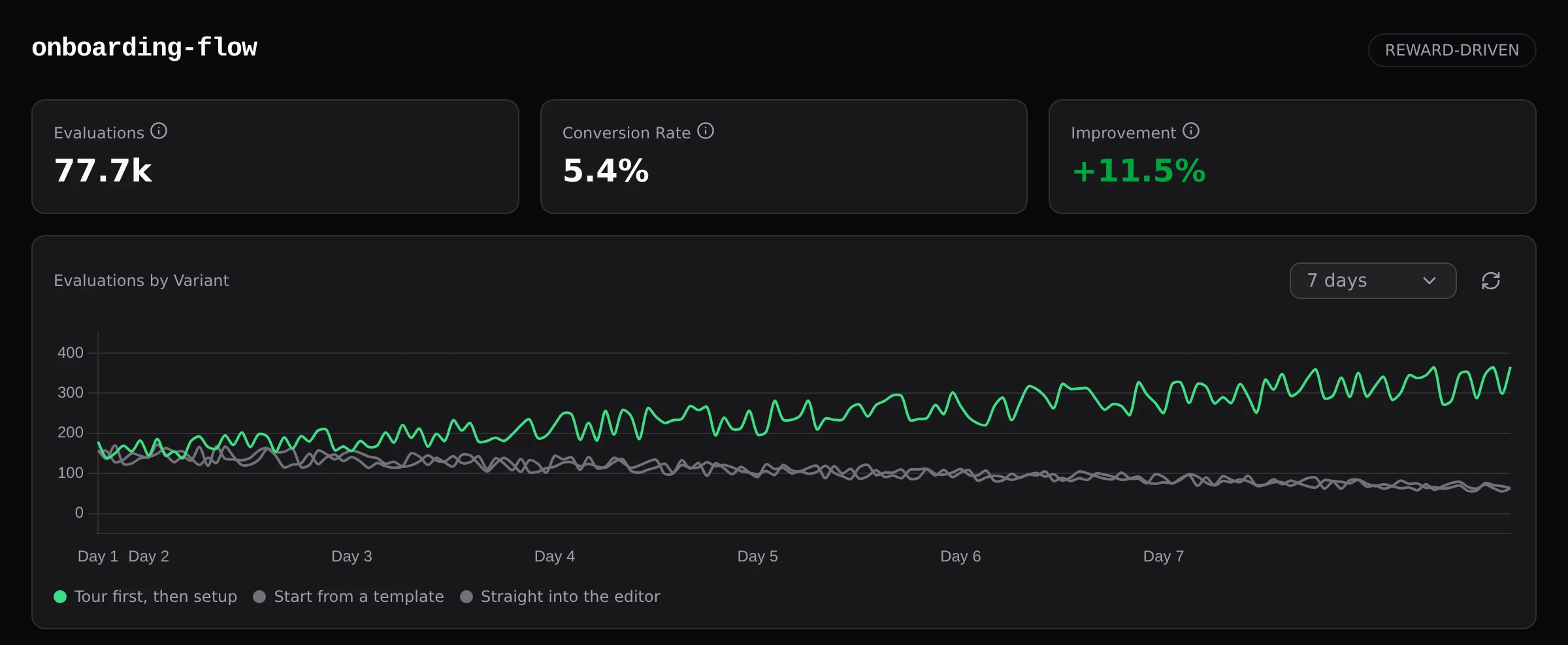
Task: Click the 'Evaluations by Variant' heading
Action: coord(141,281)
